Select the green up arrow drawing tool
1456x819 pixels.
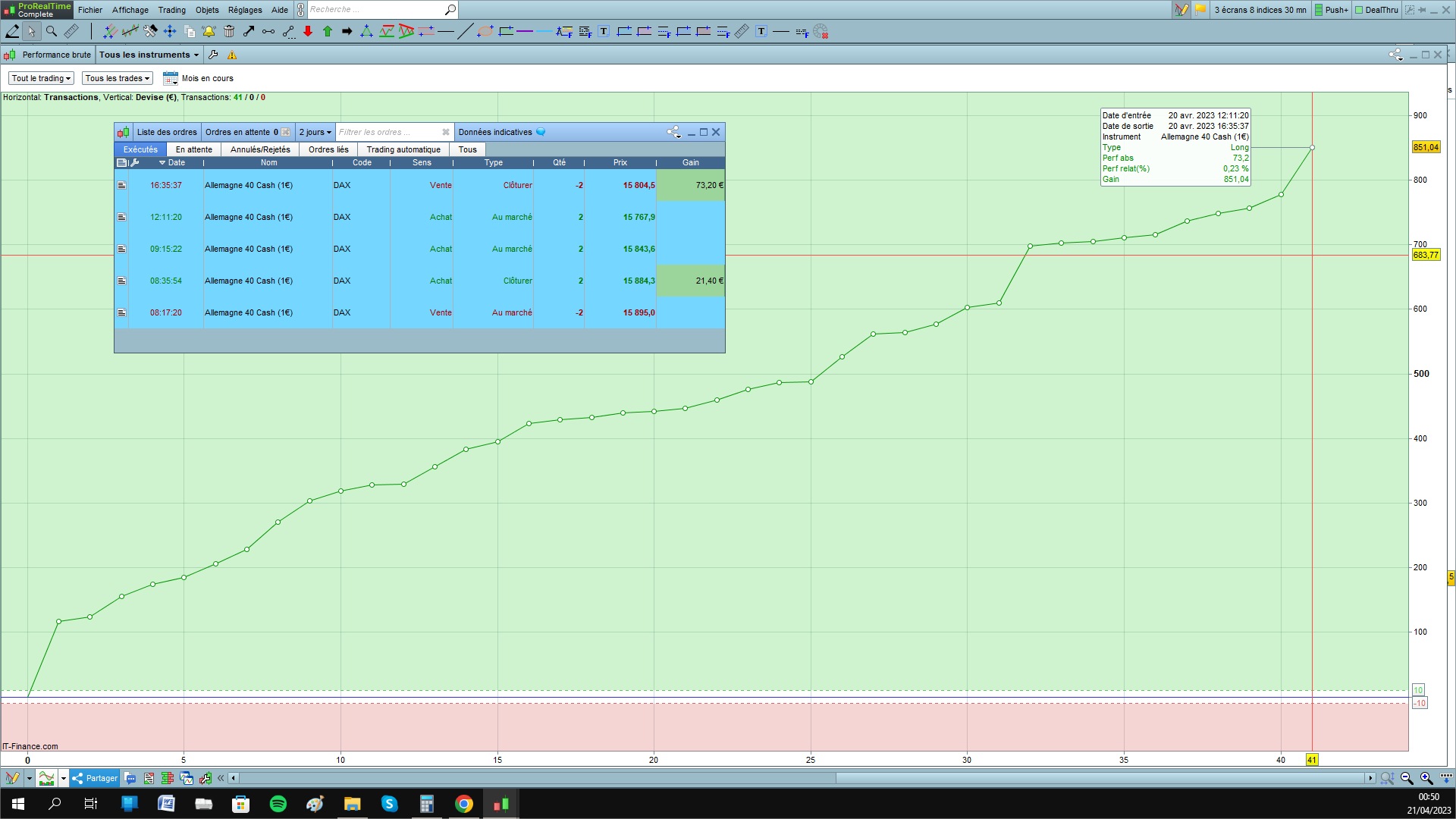[x=328, y=31]
